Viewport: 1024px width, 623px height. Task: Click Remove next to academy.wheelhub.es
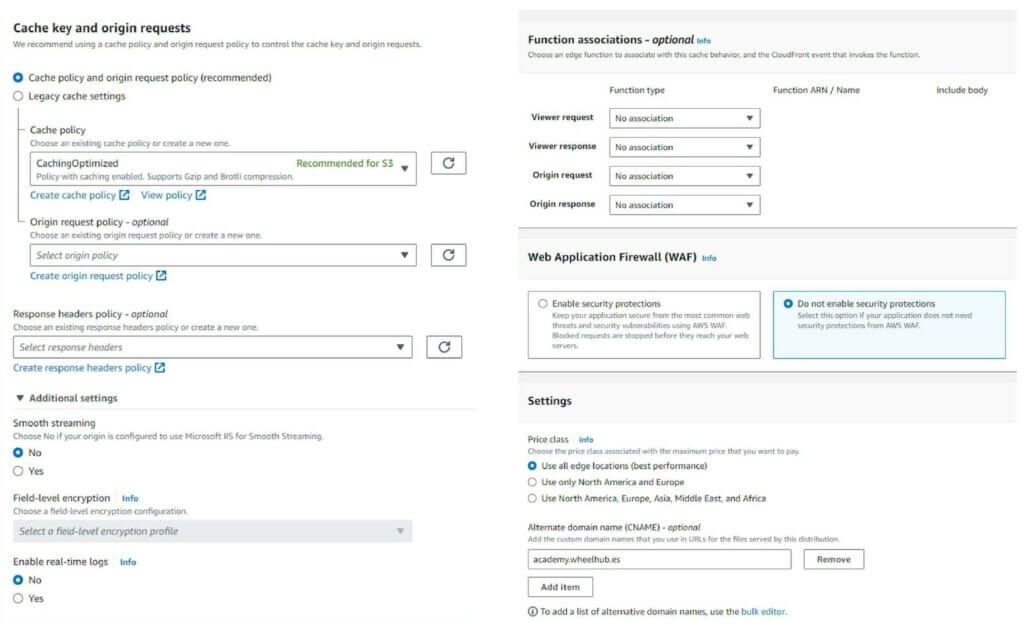[833, 559]
